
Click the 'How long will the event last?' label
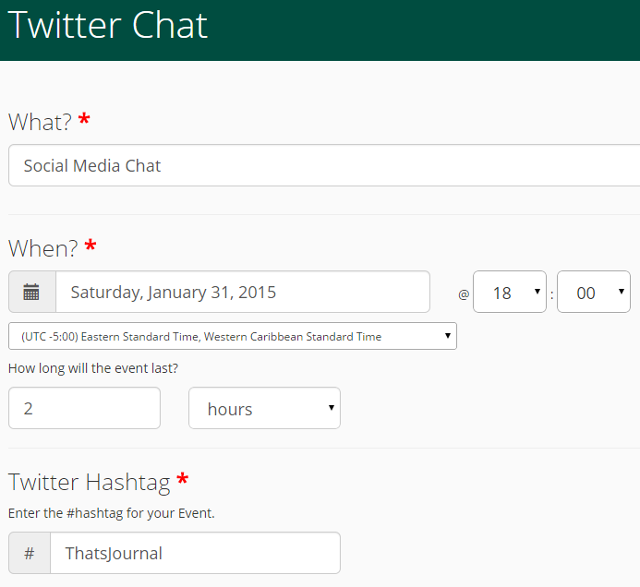93,368
